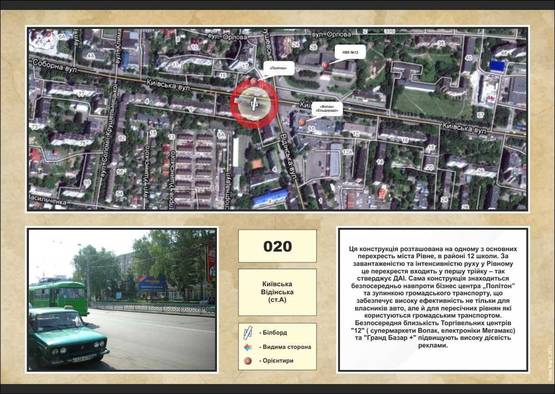Click the "Київська" address line

(278, 284)
